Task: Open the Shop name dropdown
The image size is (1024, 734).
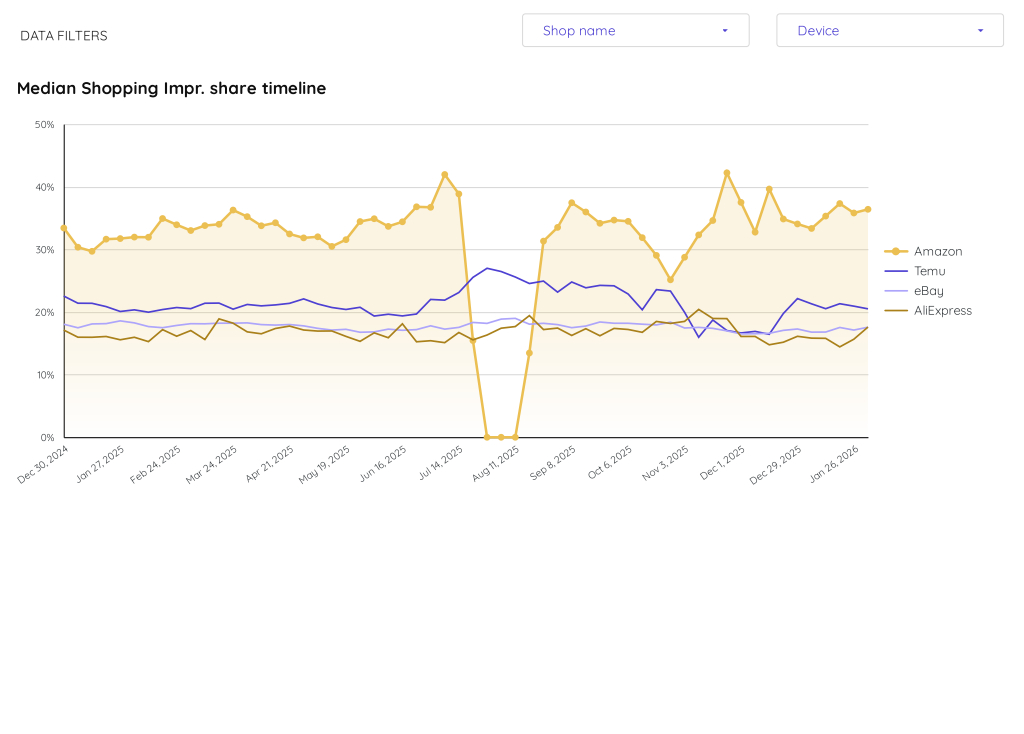Action: (635, 30)
